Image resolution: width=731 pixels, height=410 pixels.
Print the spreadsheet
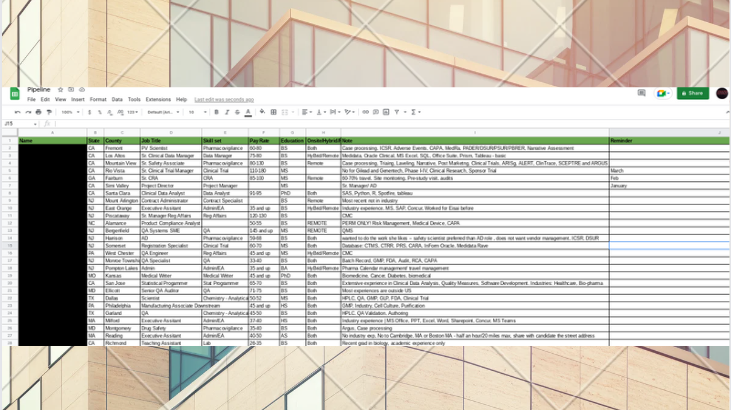pos(38,112)
